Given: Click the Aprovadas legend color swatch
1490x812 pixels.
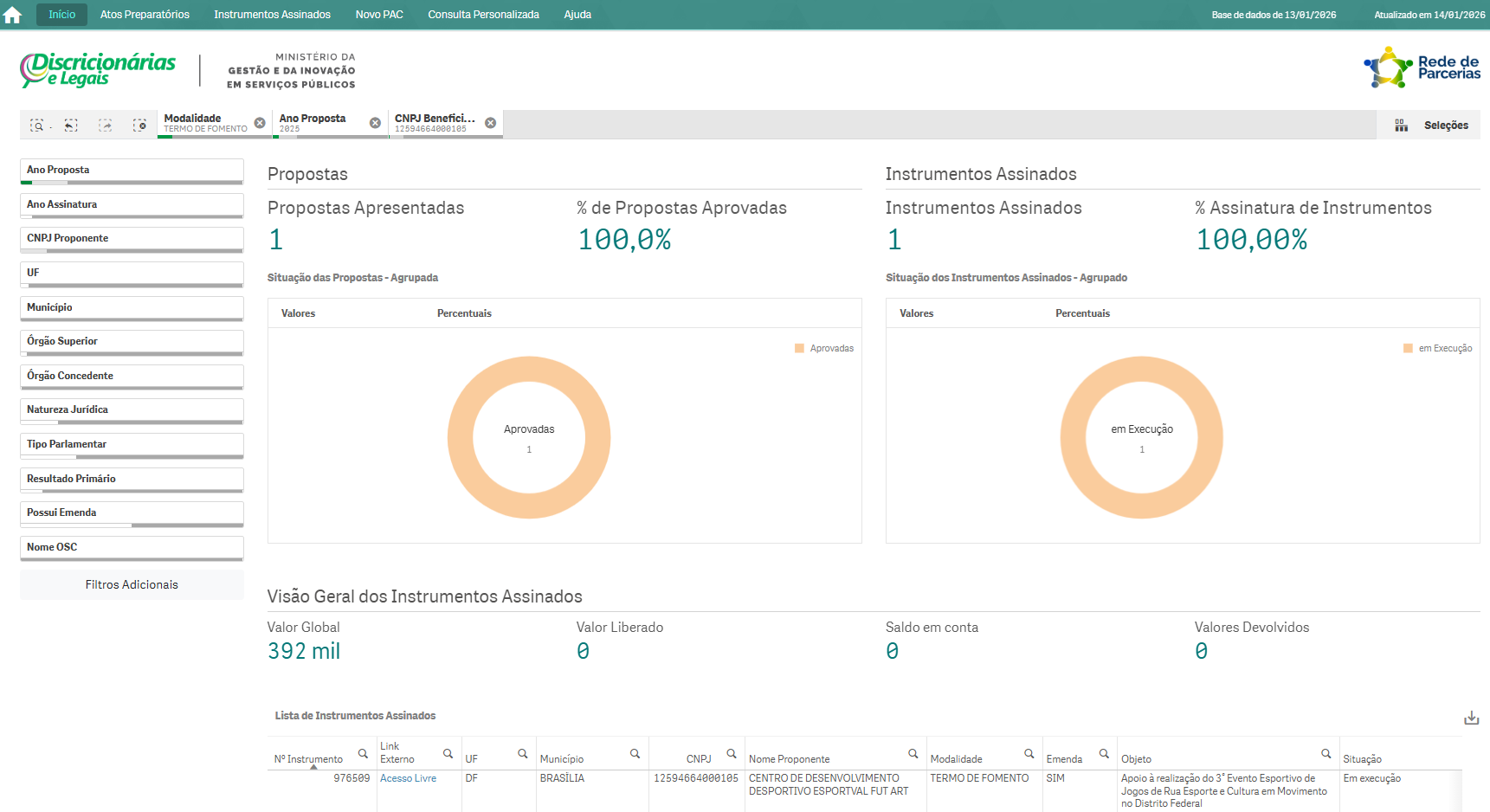Looking at the screenshot, I should [x=799, y=348].
